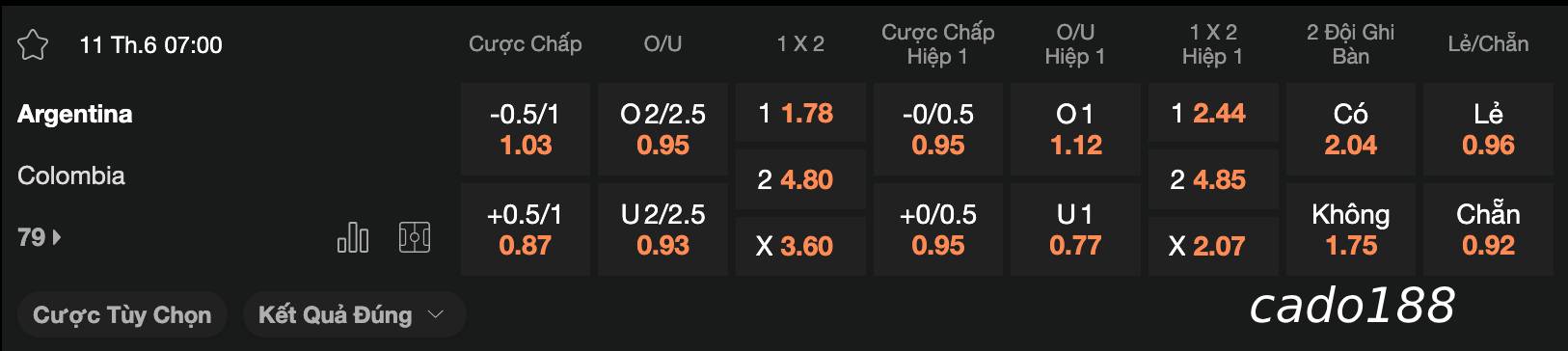
Task: Pick Over 2/2.5 at 0.95
Action: [x=663, y=129]
